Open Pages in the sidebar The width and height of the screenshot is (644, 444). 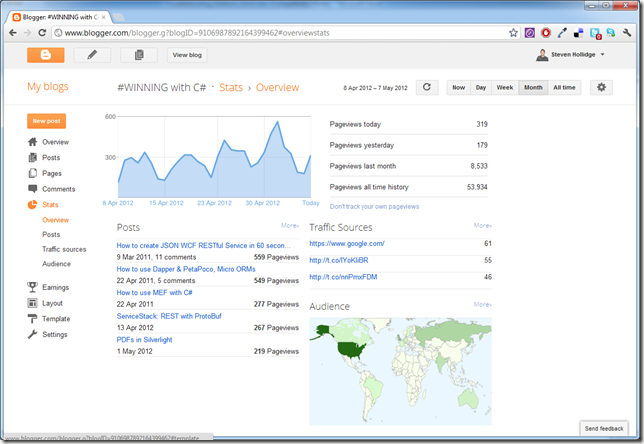pos(52,173)
